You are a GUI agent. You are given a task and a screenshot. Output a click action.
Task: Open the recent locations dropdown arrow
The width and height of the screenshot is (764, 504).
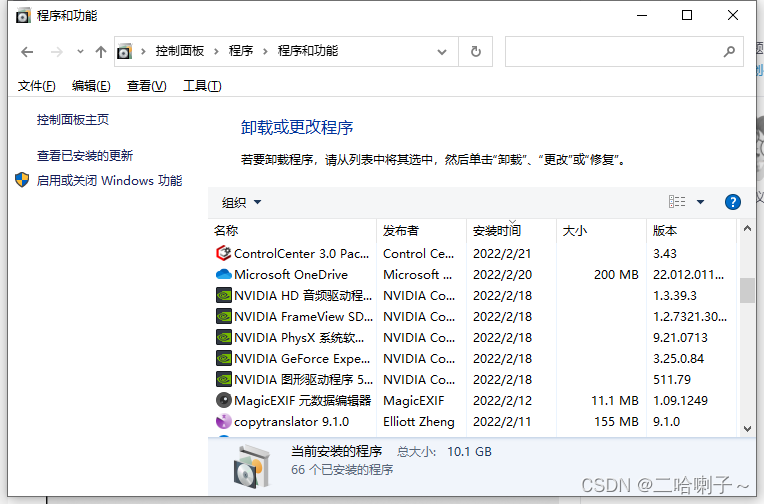[80, 51]
